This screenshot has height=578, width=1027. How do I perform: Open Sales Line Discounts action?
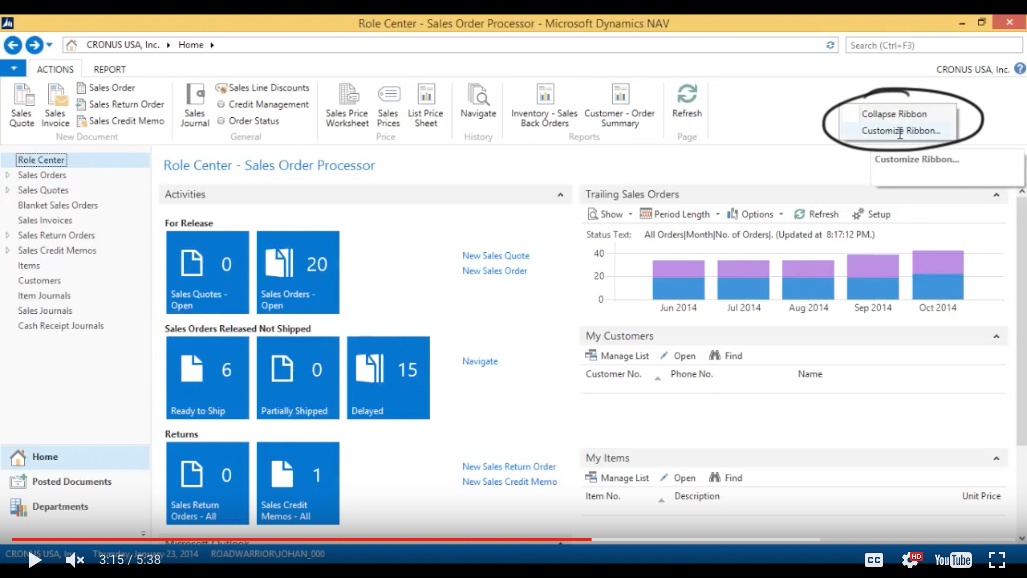263,88
